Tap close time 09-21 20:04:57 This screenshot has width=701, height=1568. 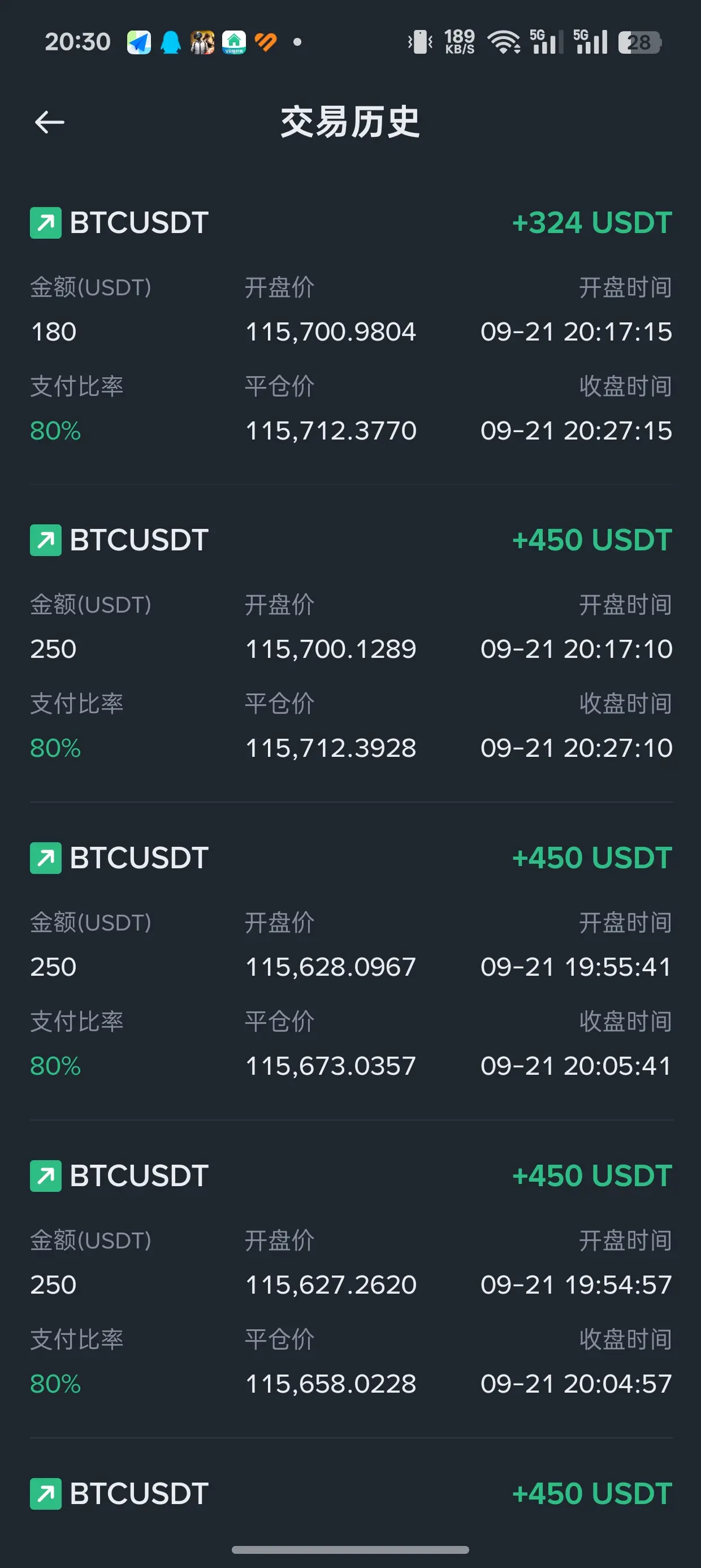coord(576,1384)
